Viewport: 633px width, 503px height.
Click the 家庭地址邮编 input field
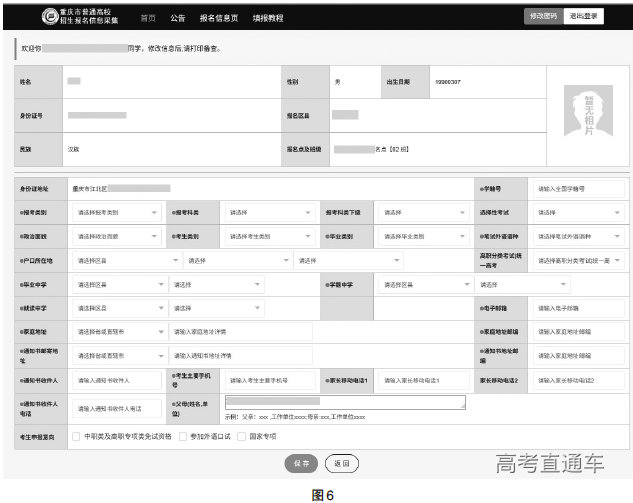point(579,332)
